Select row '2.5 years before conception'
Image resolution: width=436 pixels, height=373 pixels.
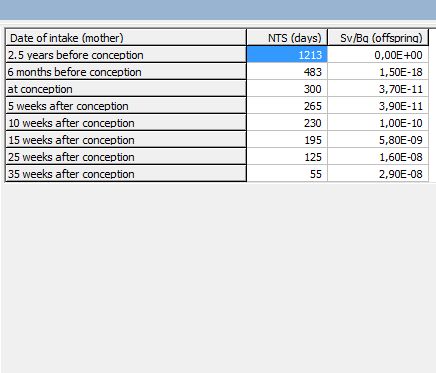126,54
